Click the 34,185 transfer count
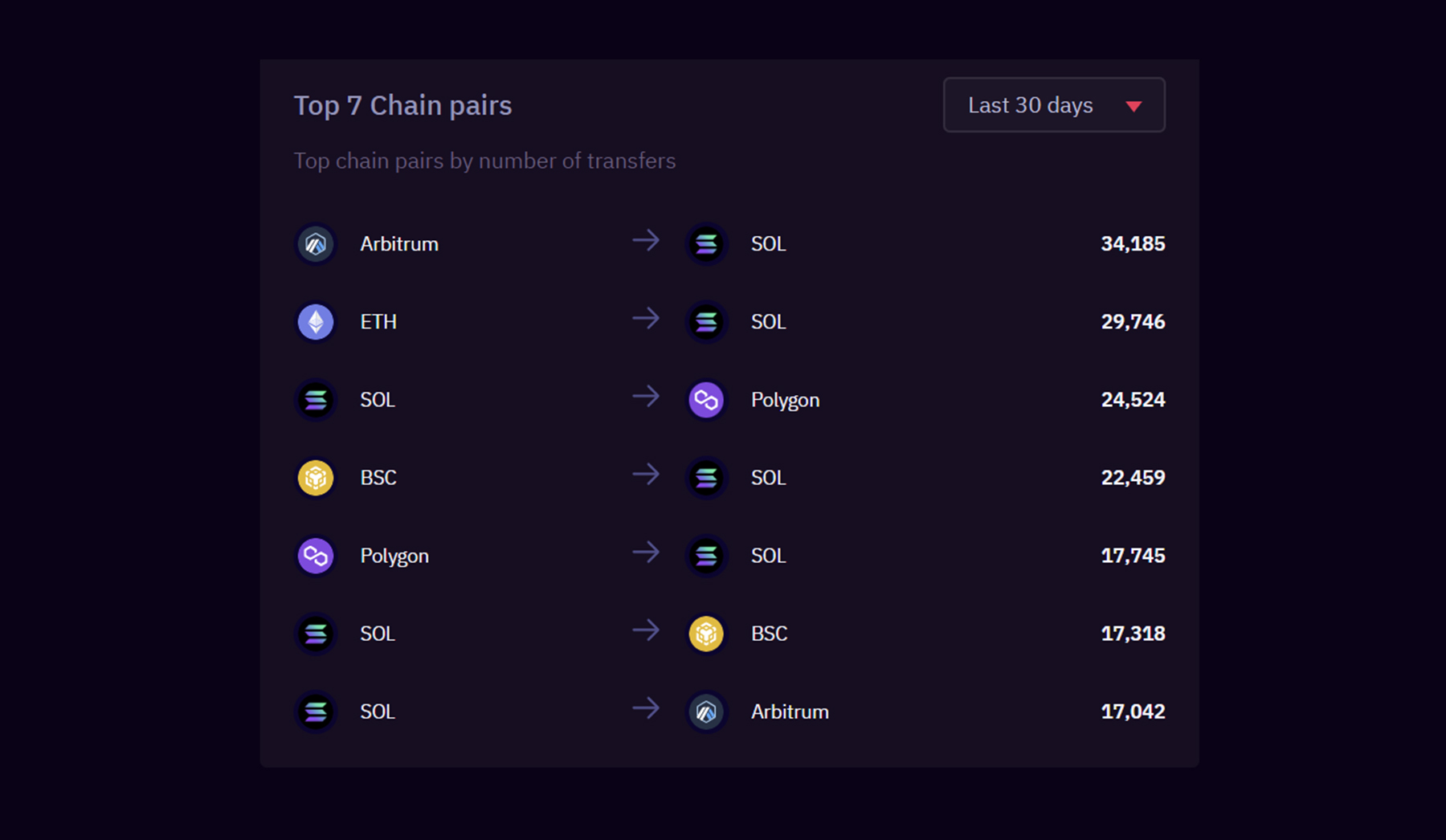This screenshot has width=1446, height=840. (x=1133, y=244)
